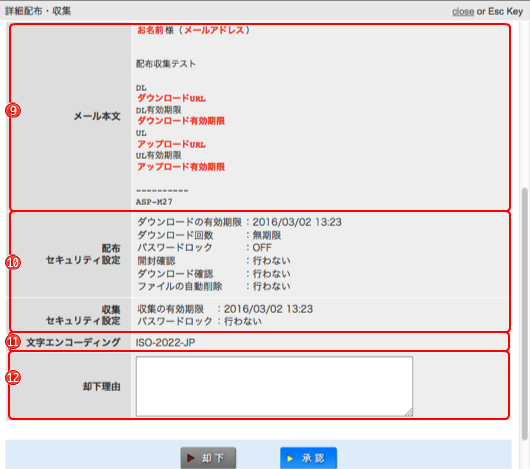Click the 収集セキュリティ設定 label
Image resolution: width=530 pixels, height=469 pixels.
83,315
